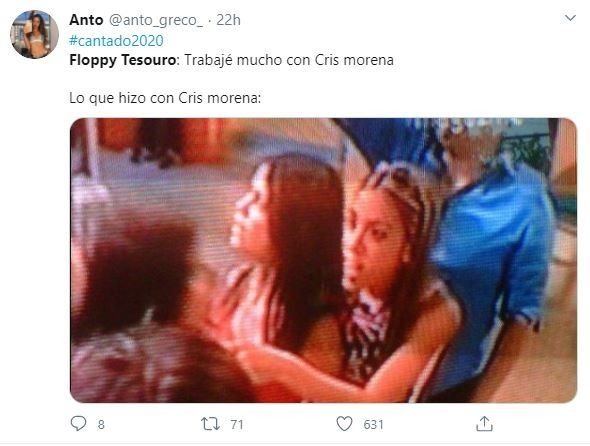This screenshot has width=590, height=446.
Task: Click the bold text Floppy Tesouro
Action: tap(122, 60)
